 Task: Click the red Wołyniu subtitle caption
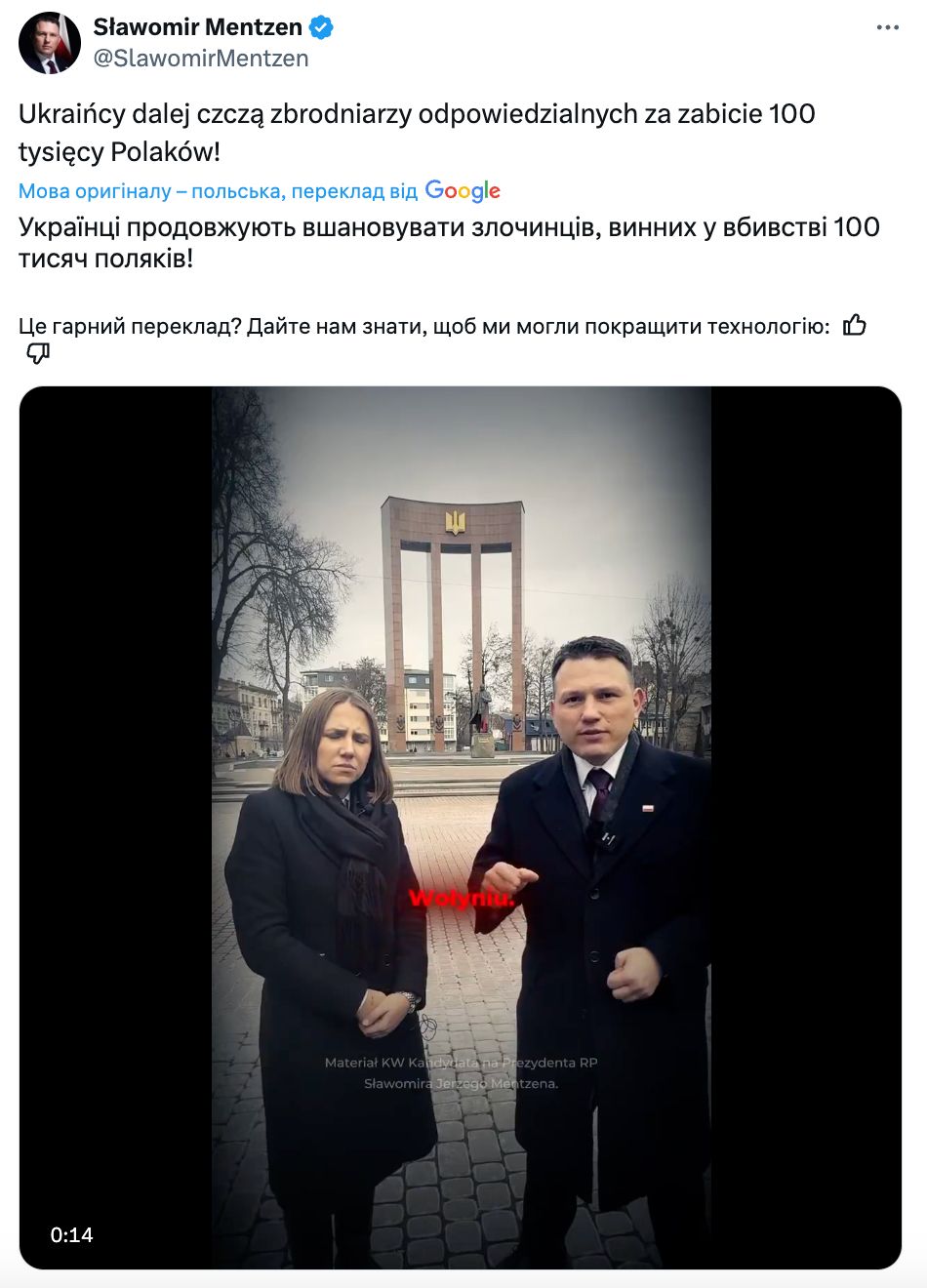pos(461,899)
